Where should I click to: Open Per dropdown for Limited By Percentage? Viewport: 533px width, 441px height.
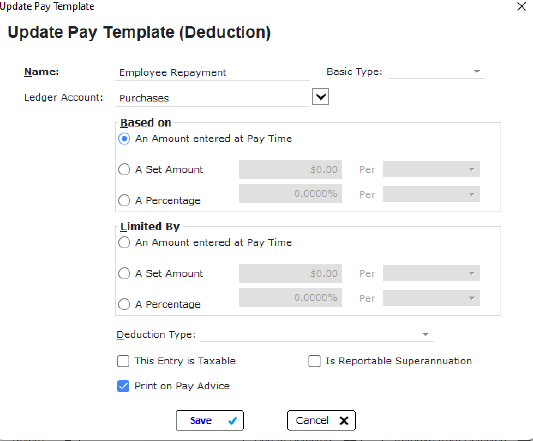point(431,298)
